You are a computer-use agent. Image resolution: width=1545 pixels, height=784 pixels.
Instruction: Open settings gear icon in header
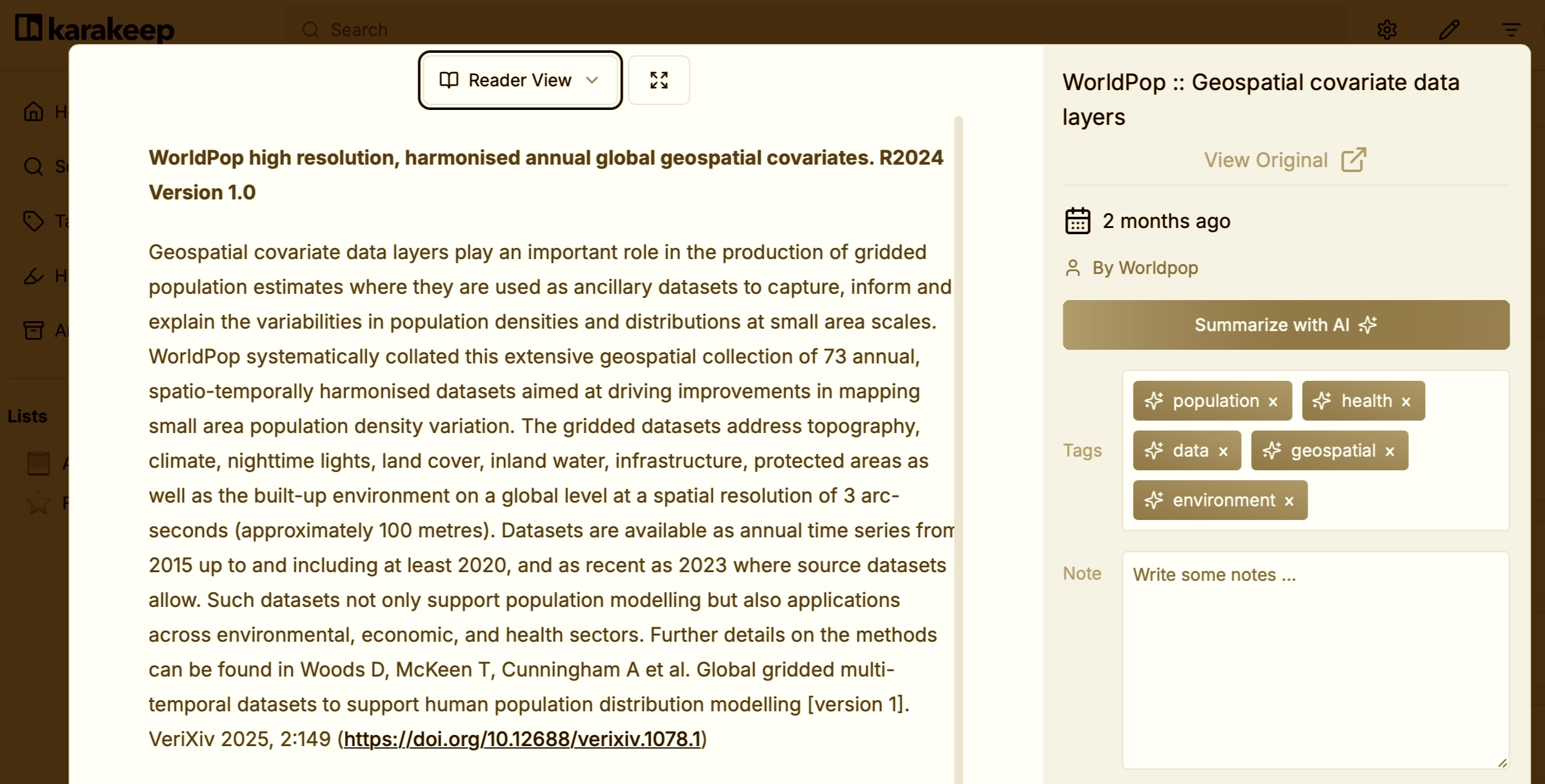[x=1387, y=30]
